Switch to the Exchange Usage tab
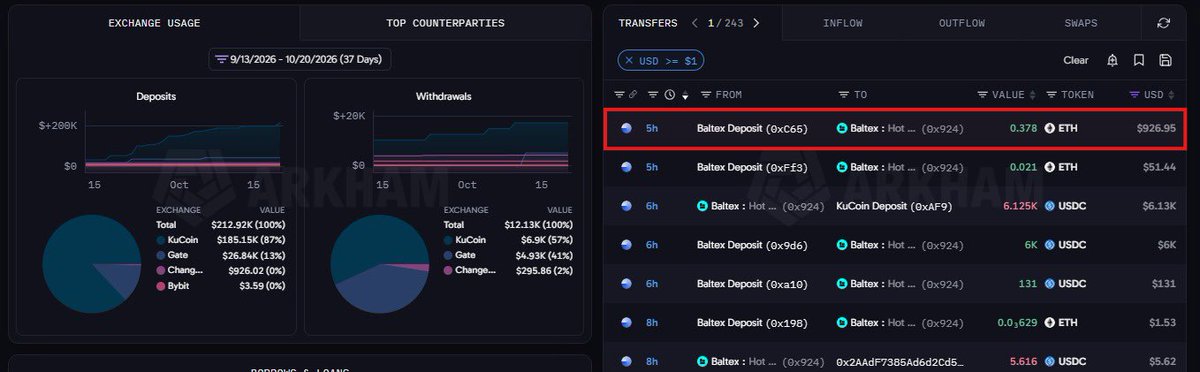The image size is (1200, 372). [154, 22]
